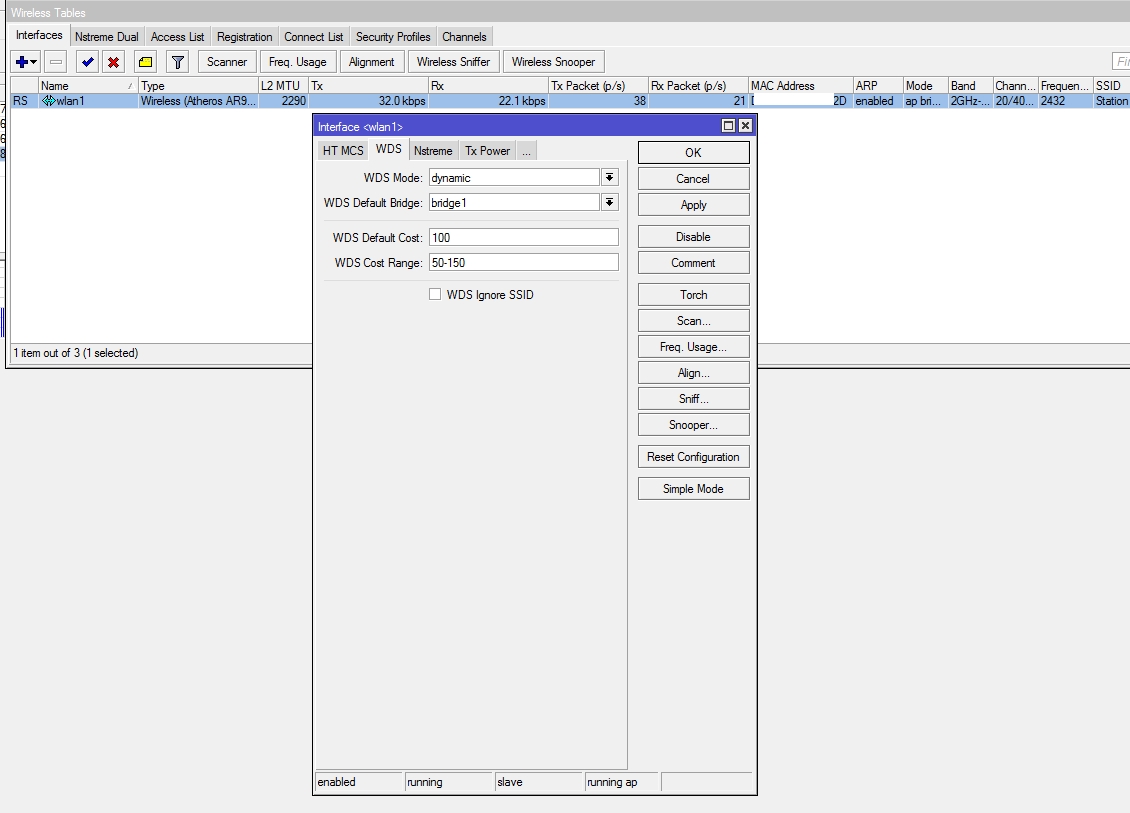Click the WDS Default Cost field
The image size is (1130, 813).
click(x=523, y=238)
